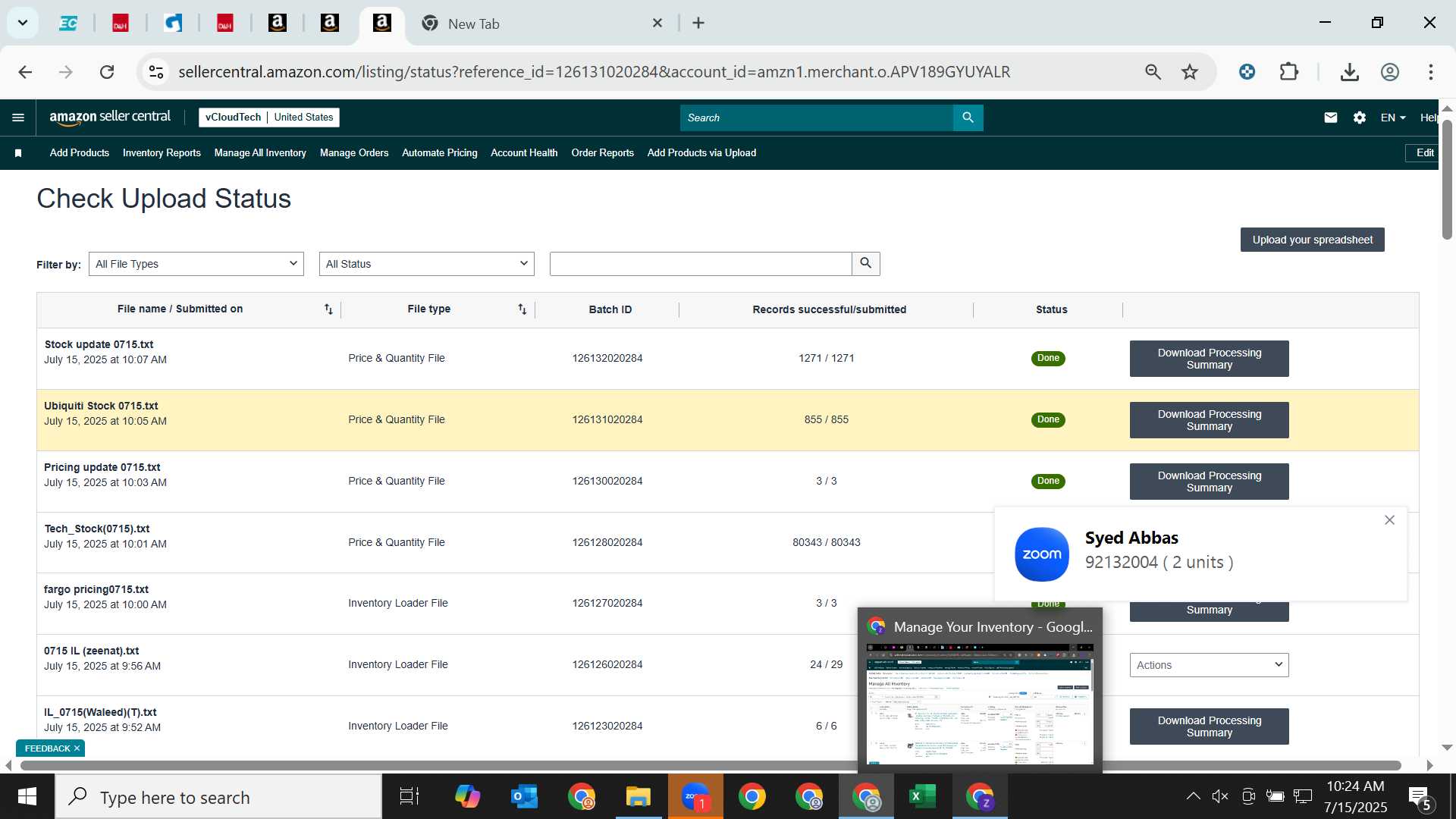Click the FEEDBACK button
This screenshot has height=819, width=1456.
[47, 748]
